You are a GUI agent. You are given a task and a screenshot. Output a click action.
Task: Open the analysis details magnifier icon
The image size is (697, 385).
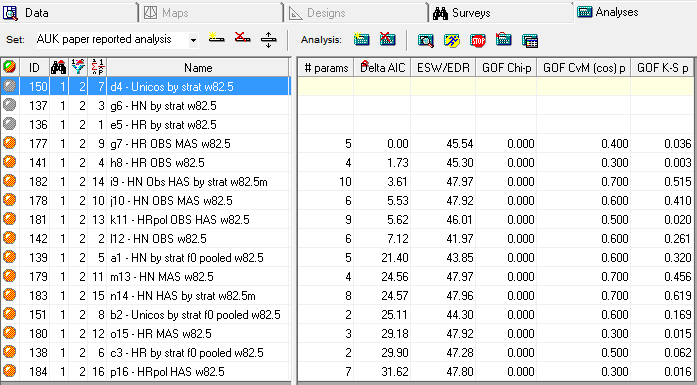(426, 40)
